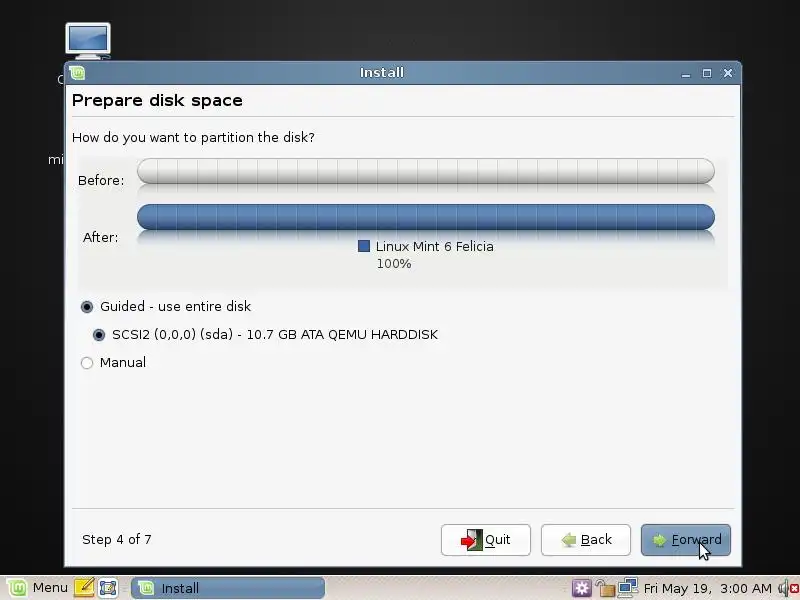The image size is (800, 600).
Task: Click the '100%' label under Linux Mint
Action: (394, 264)
